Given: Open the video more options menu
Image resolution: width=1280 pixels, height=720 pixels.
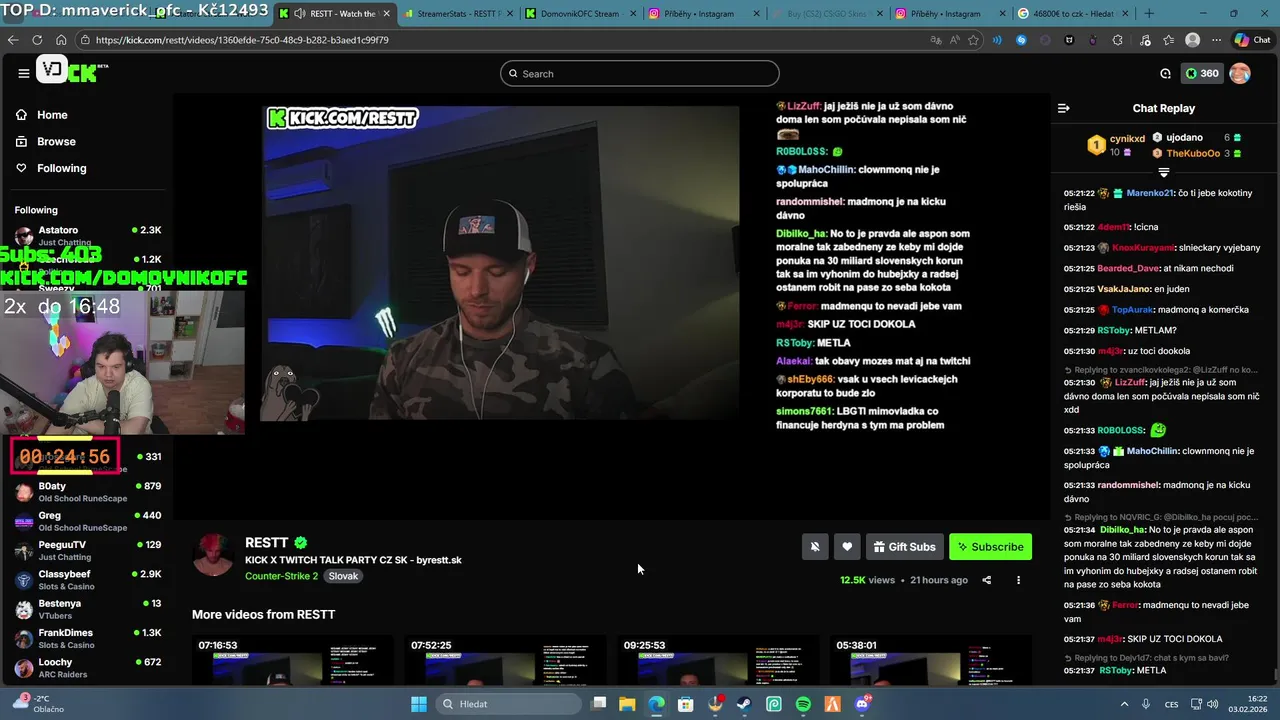Looking at the screenshot, I should [1019, 580].
